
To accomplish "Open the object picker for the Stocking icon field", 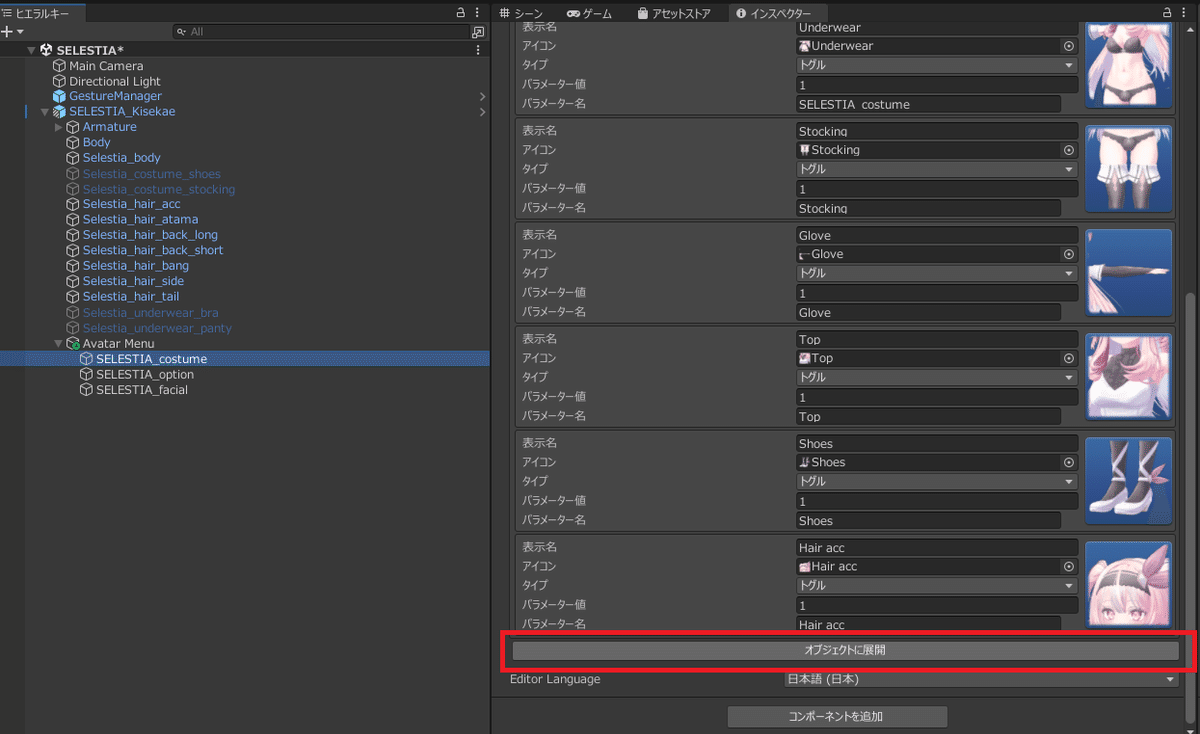I will click(x=1068, y=149).
